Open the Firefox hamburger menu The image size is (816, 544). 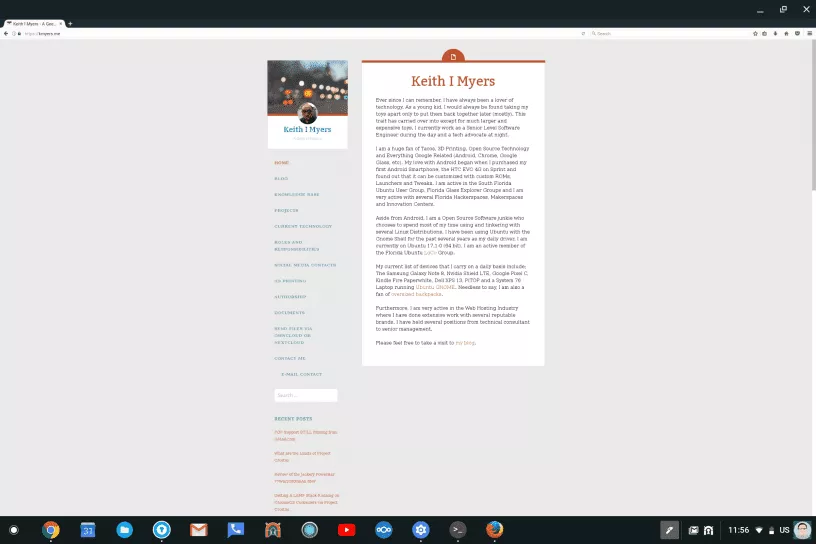coord(808,33)
